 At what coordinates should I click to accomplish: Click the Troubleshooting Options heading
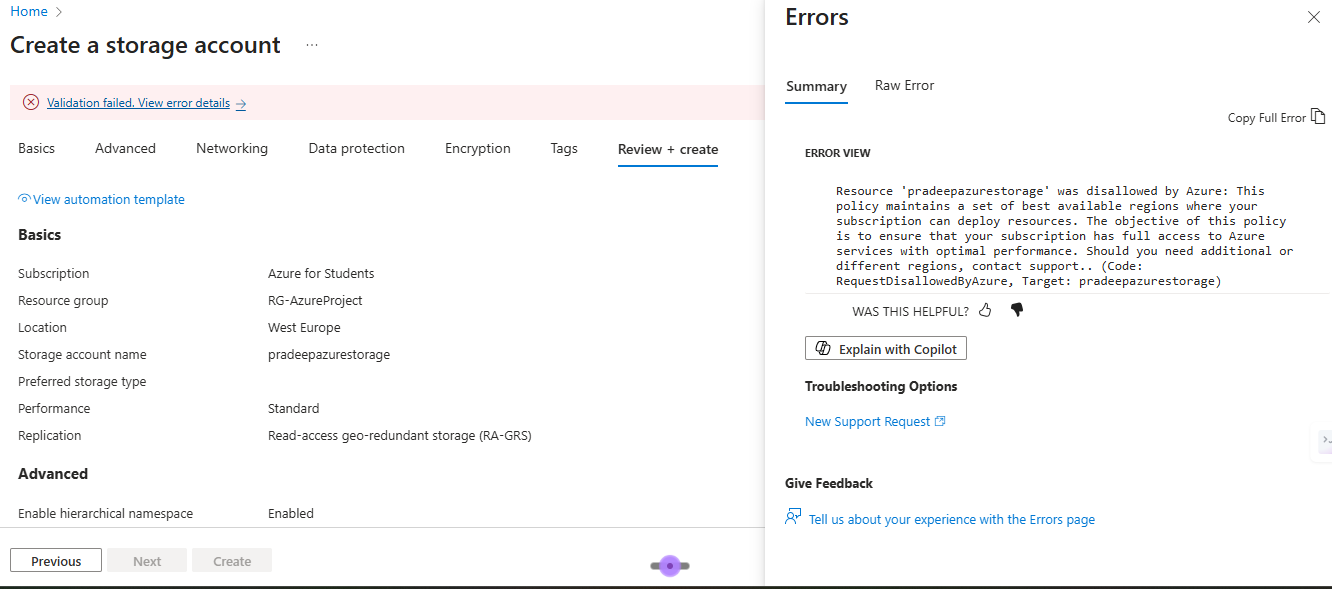tap(881, 386)
